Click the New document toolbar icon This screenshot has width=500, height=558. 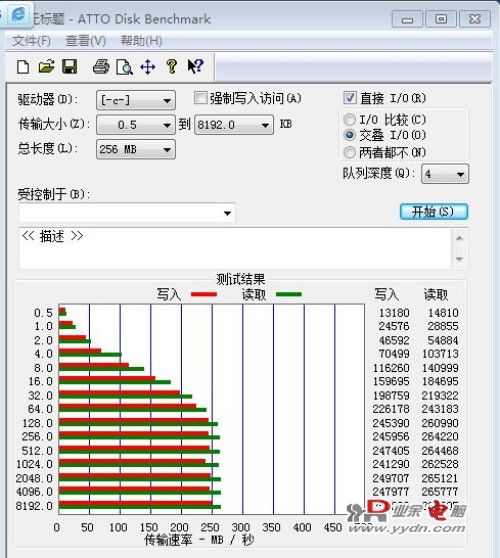23,67
